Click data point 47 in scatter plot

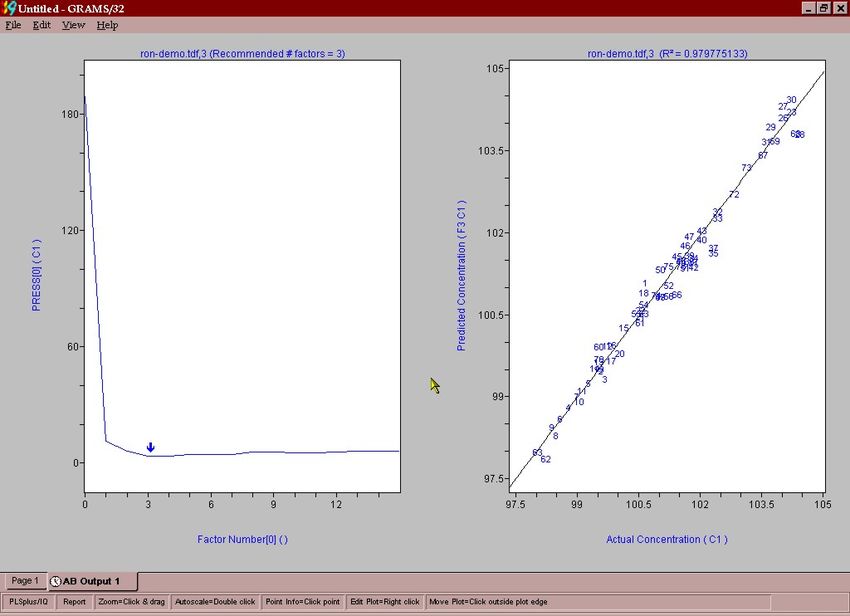coord(689,237)
